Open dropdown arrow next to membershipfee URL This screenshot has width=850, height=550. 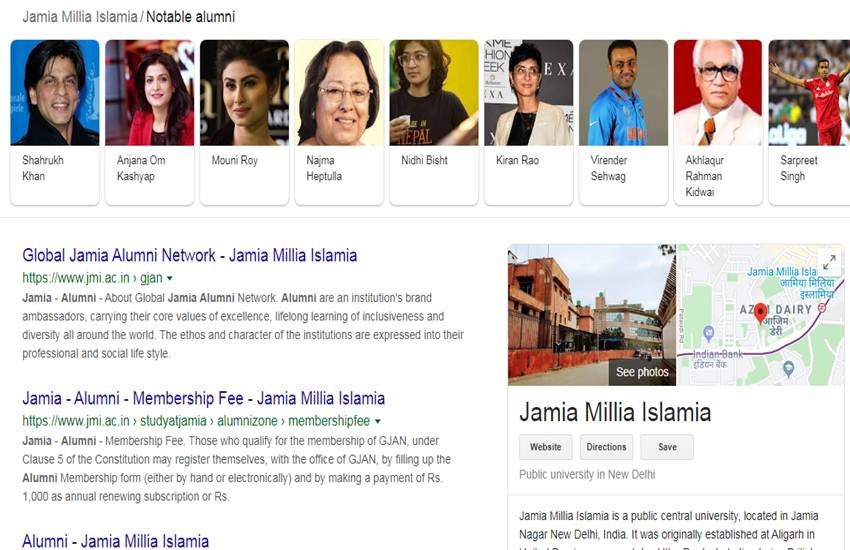[x=378, y=421]
